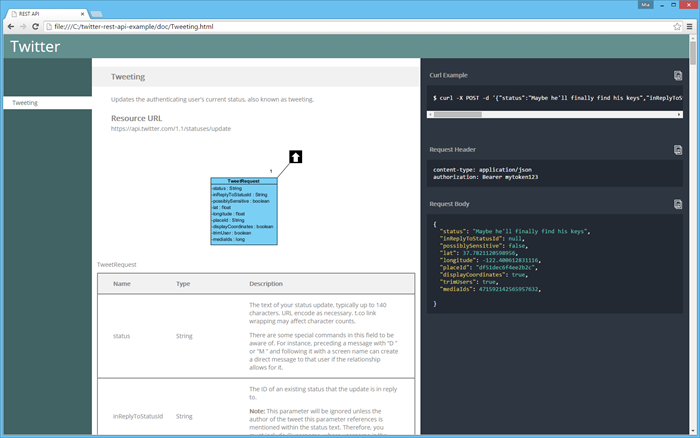The width and height of the screenshot is (700, 438).
Task: Click the TweetRequest table caption
Action: click(117, 265)
